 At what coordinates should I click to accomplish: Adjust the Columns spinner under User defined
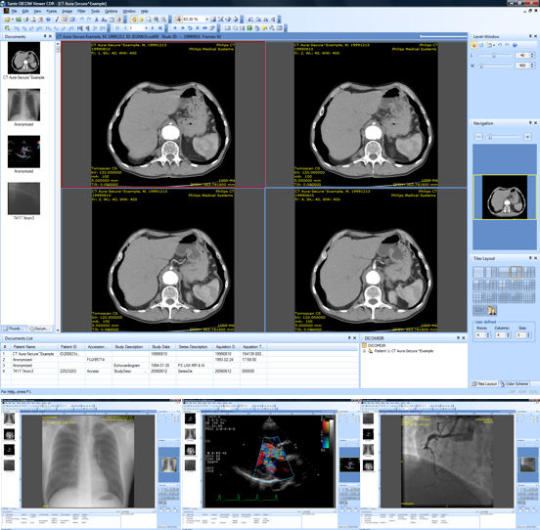click(x=508, y=335)
